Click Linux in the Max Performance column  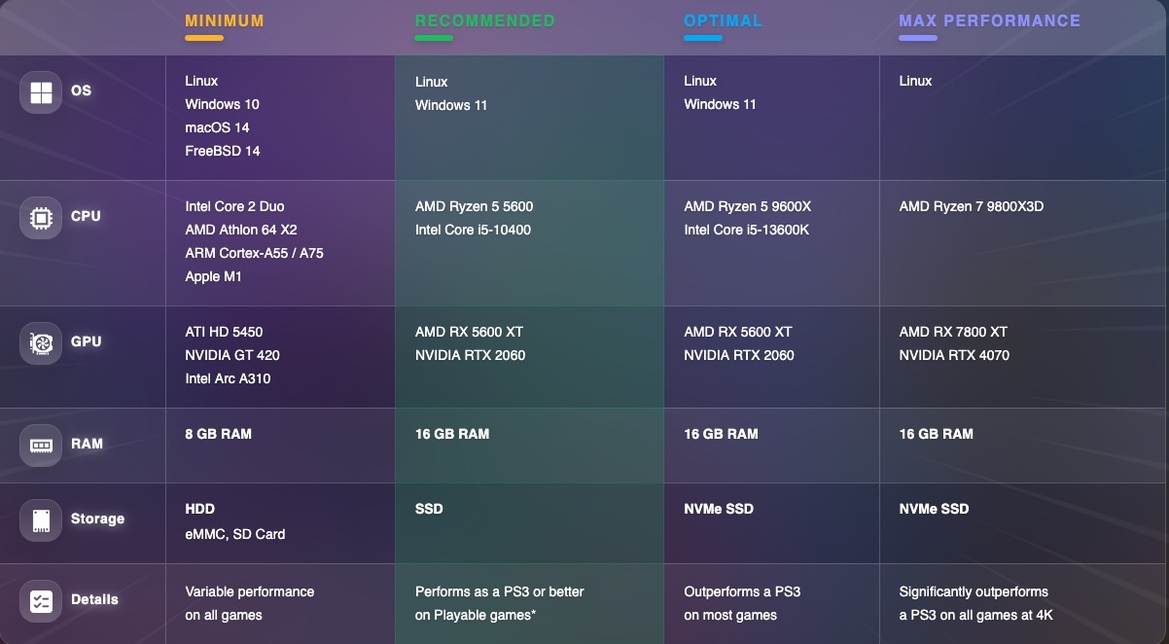915,81
